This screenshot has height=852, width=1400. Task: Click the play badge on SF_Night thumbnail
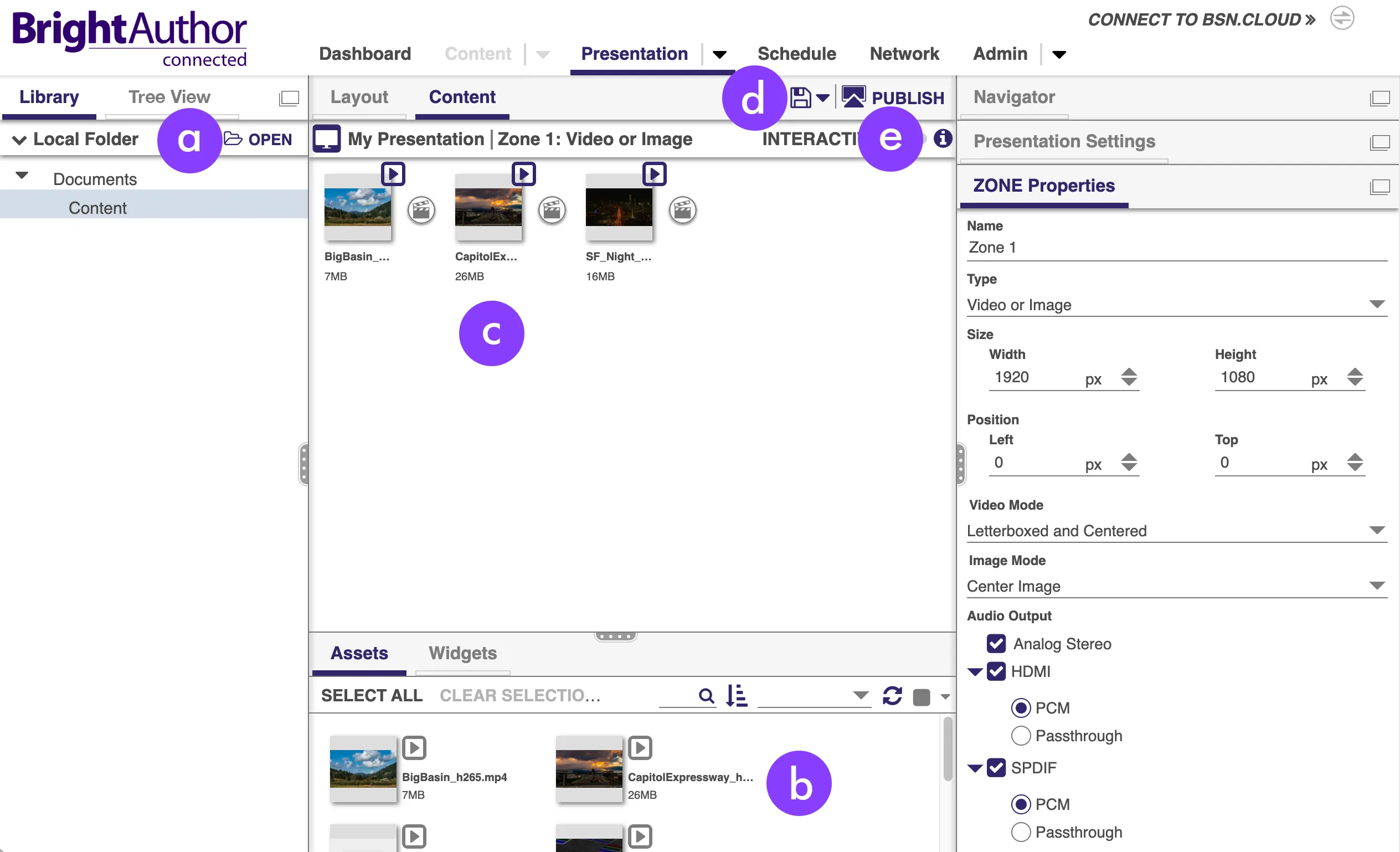coord(654,174)
